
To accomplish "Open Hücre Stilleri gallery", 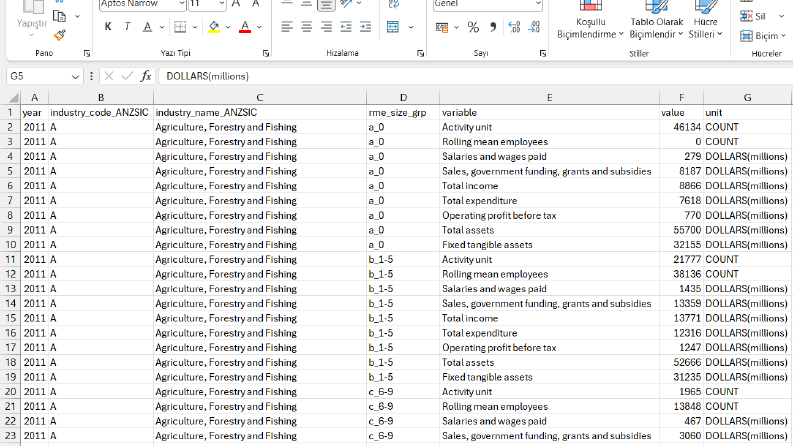I will coord(706,20).
